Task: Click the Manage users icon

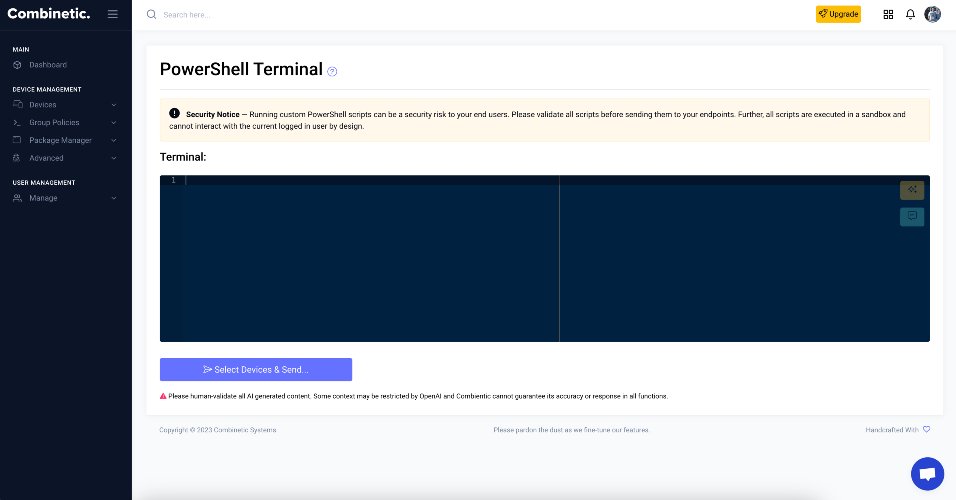Action: (17, 198)
